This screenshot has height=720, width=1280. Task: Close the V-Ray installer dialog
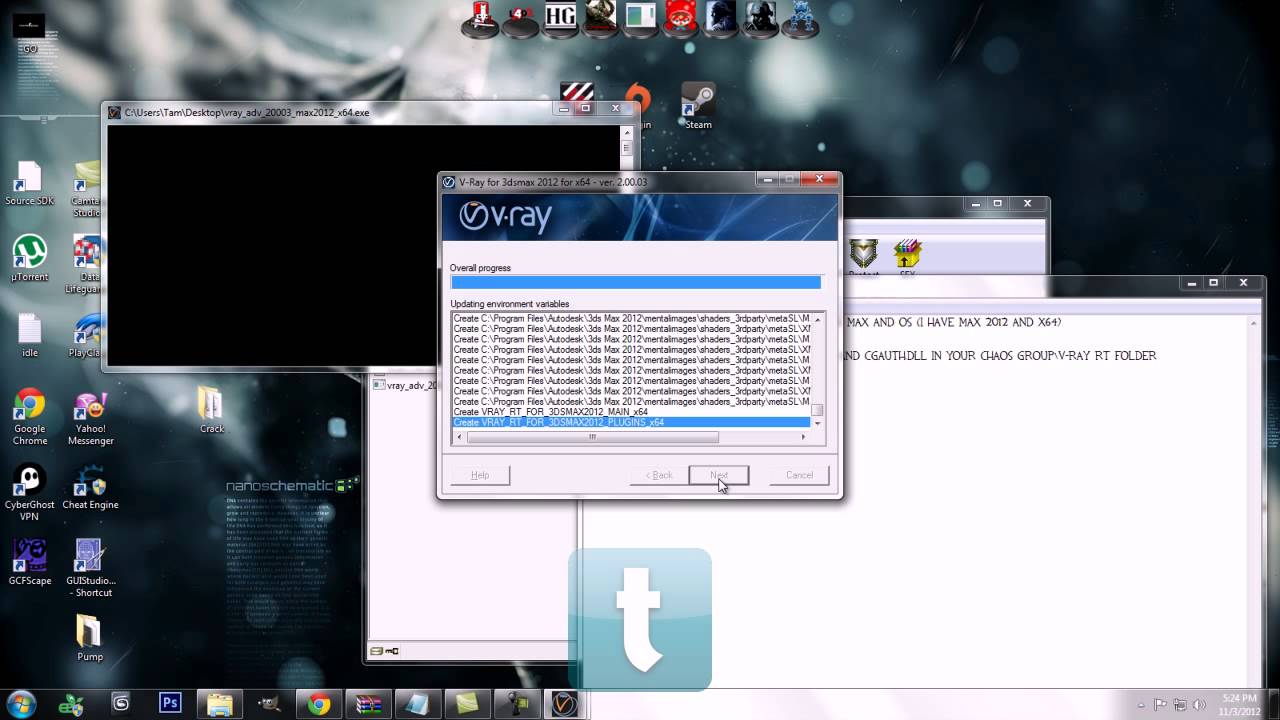click(819, 180)
